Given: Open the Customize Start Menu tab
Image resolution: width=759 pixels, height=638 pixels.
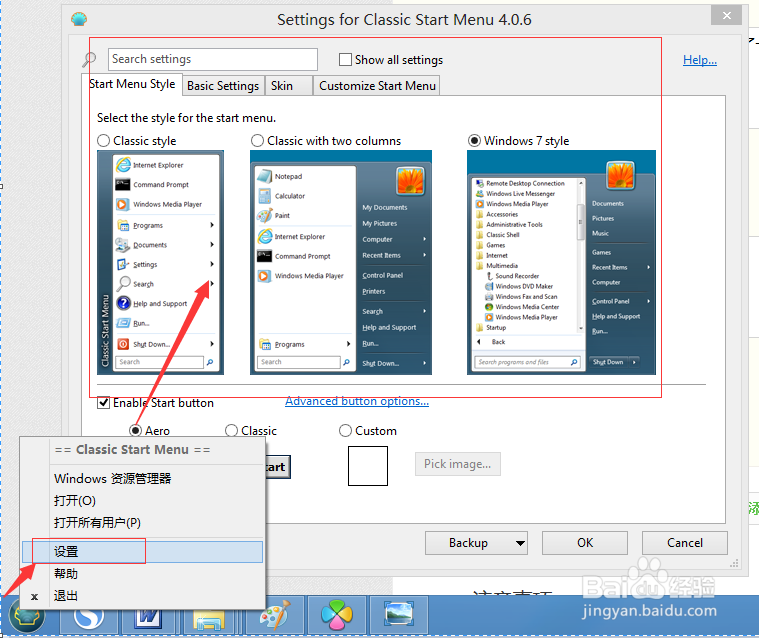Looking at the screenshot, I should 377,86.
